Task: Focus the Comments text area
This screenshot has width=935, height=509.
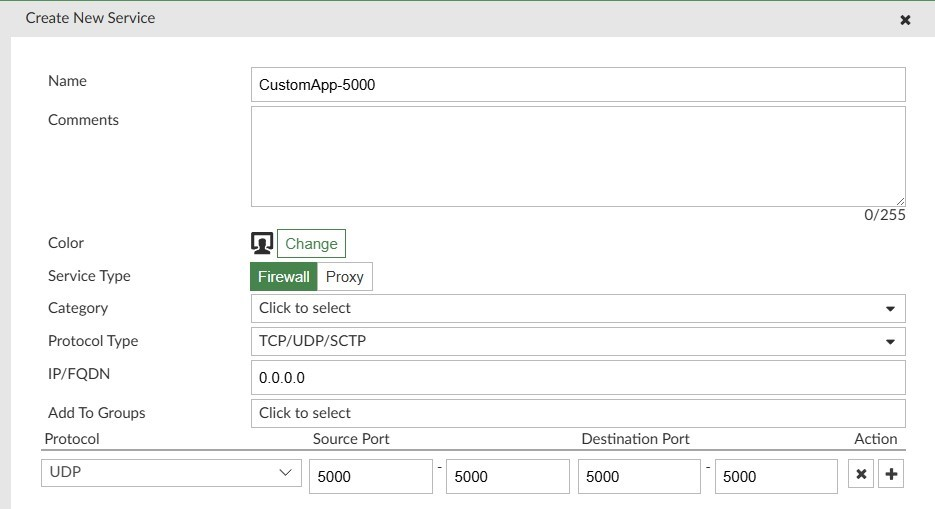Action: click(x=577, y=156)
